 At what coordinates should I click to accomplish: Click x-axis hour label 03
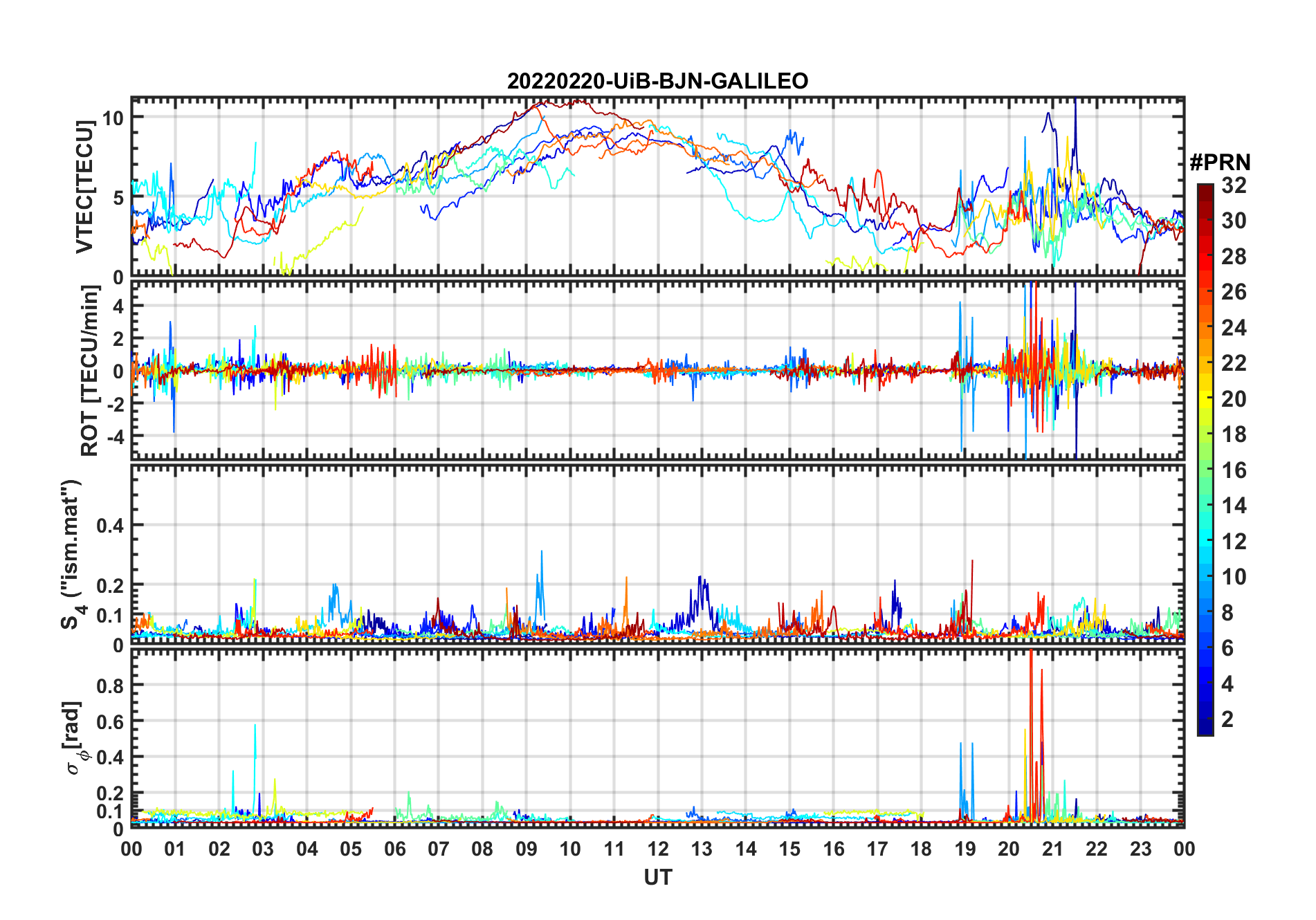[263, 849]
